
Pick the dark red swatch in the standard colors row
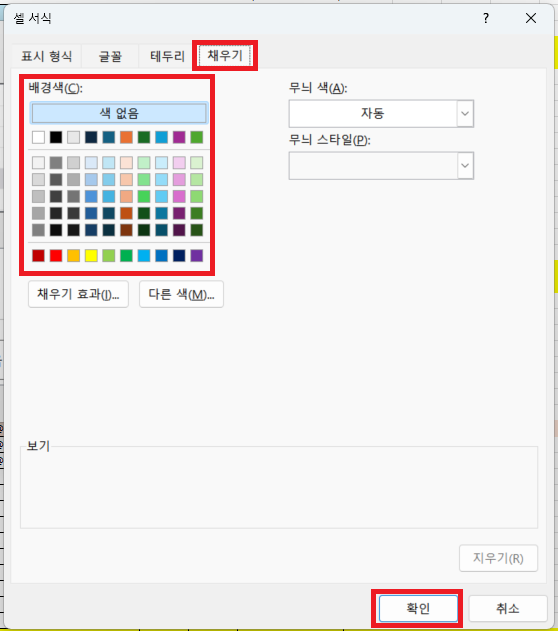(38, 256)
